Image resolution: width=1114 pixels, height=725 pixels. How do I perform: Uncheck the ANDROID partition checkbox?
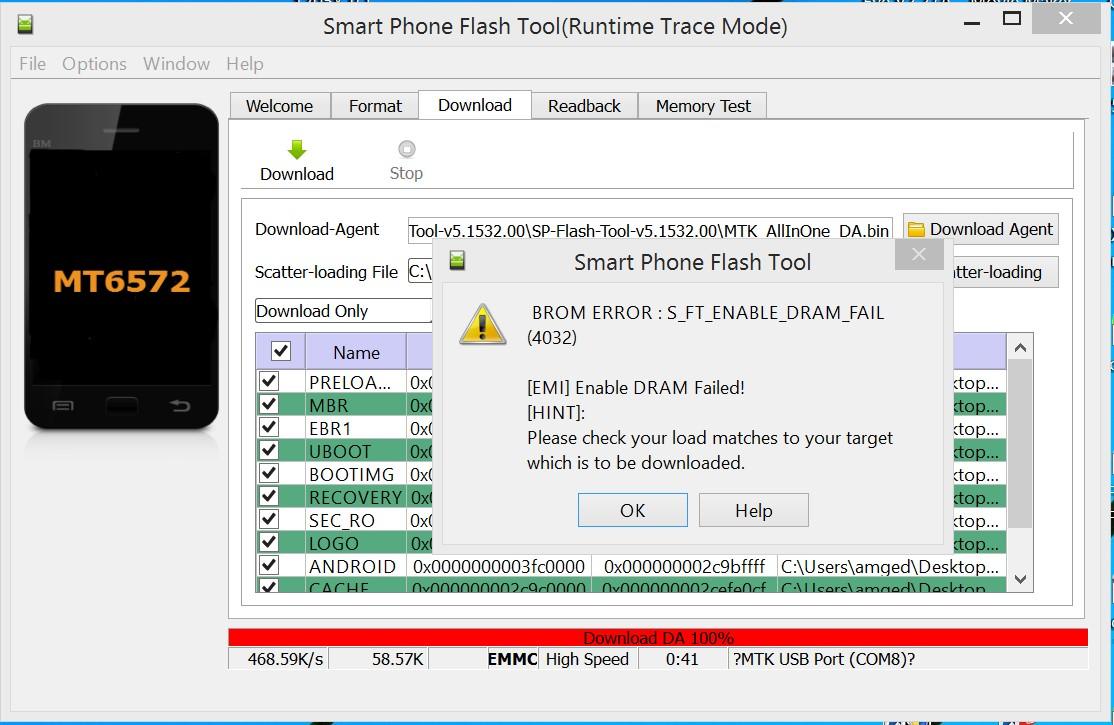coord(269,565)
